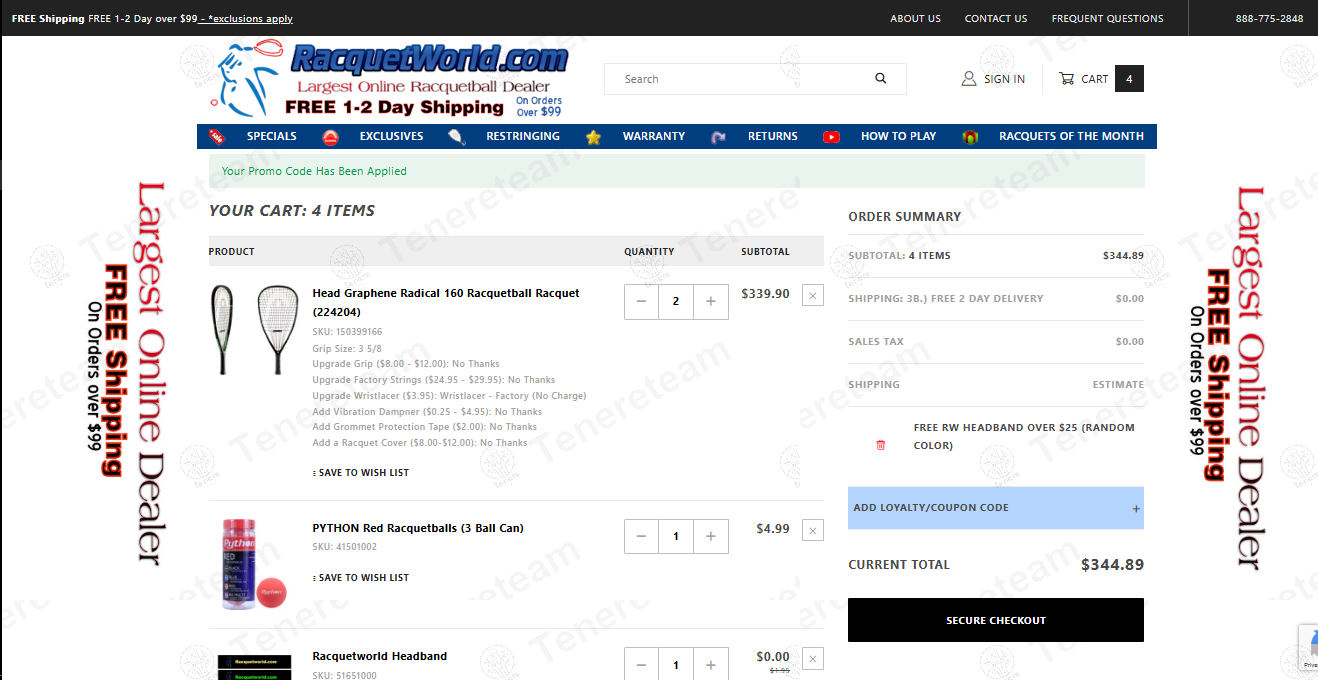Viewport: 1318px width, 680px height.
Task: Click the Head Graphene racquet quantity field
Action: pos(676,301)
